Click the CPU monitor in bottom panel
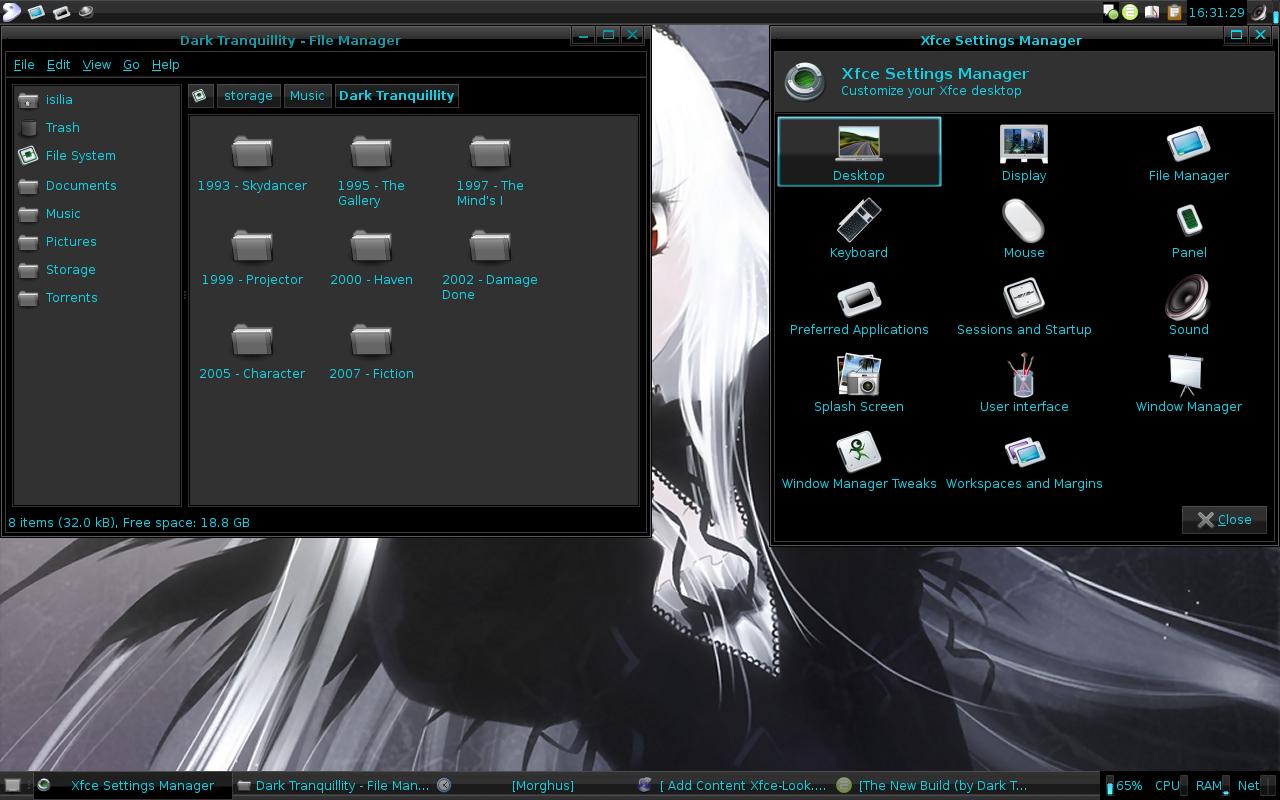Image resolution: width=1280 pixels, height=800 pixels. [x=1170, y=785]
